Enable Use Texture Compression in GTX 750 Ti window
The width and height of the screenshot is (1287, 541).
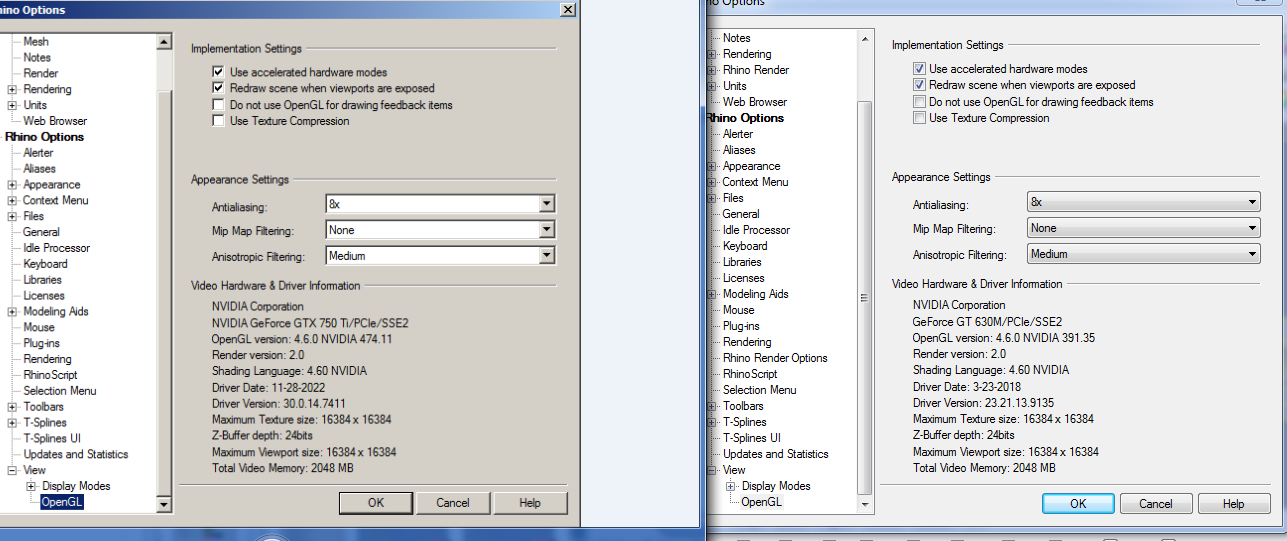pyautogui.click(x=218, y=121)
